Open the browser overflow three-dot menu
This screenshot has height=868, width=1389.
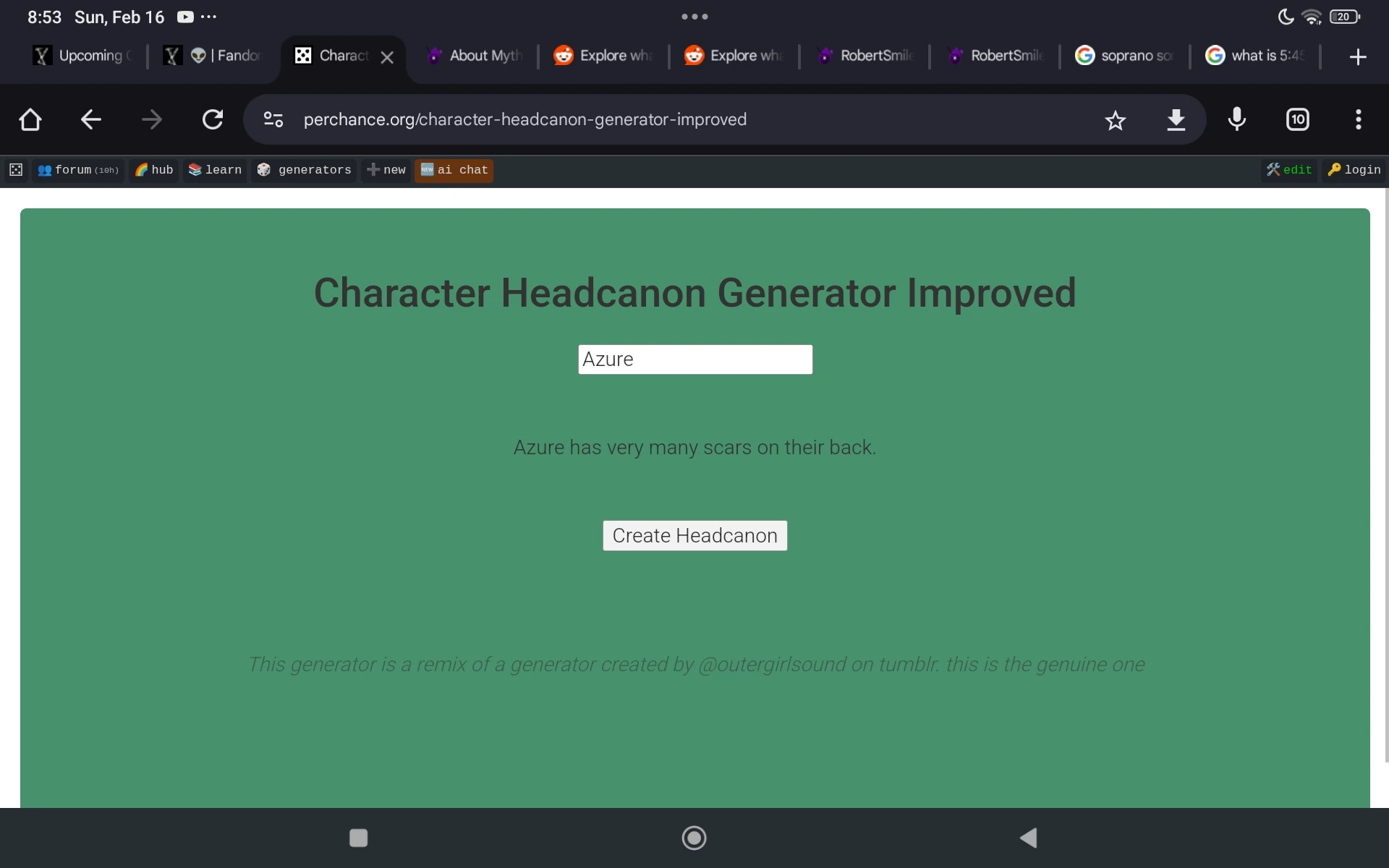1359,119
